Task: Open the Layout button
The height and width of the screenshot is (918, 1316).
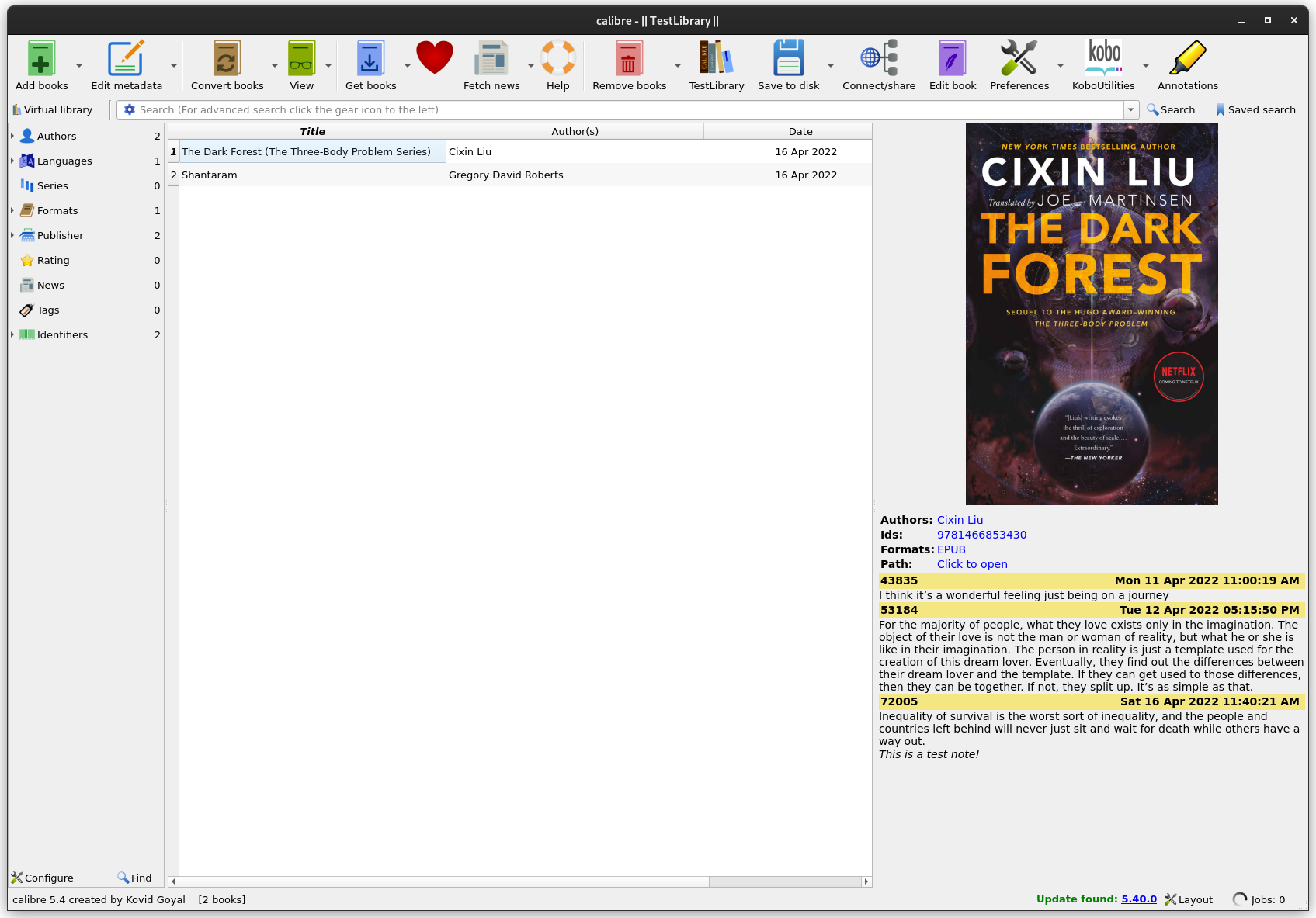Action: click(1189, 899)
